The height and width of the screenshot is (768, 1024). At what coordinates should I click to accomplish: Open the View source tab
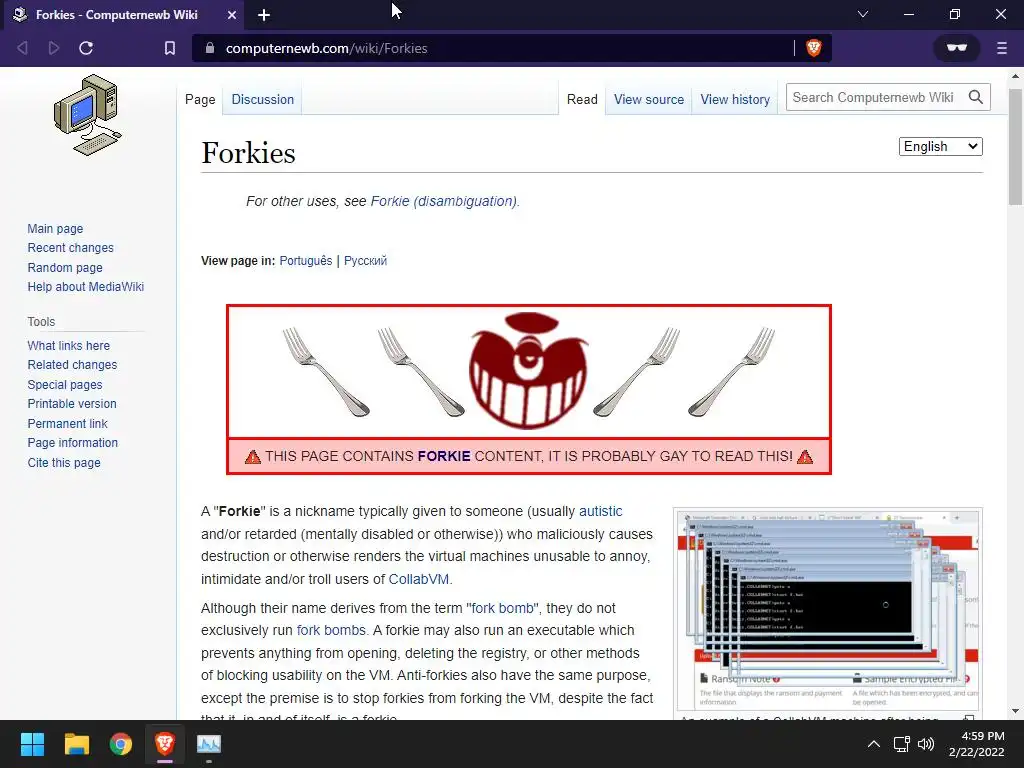pos(648,99)
